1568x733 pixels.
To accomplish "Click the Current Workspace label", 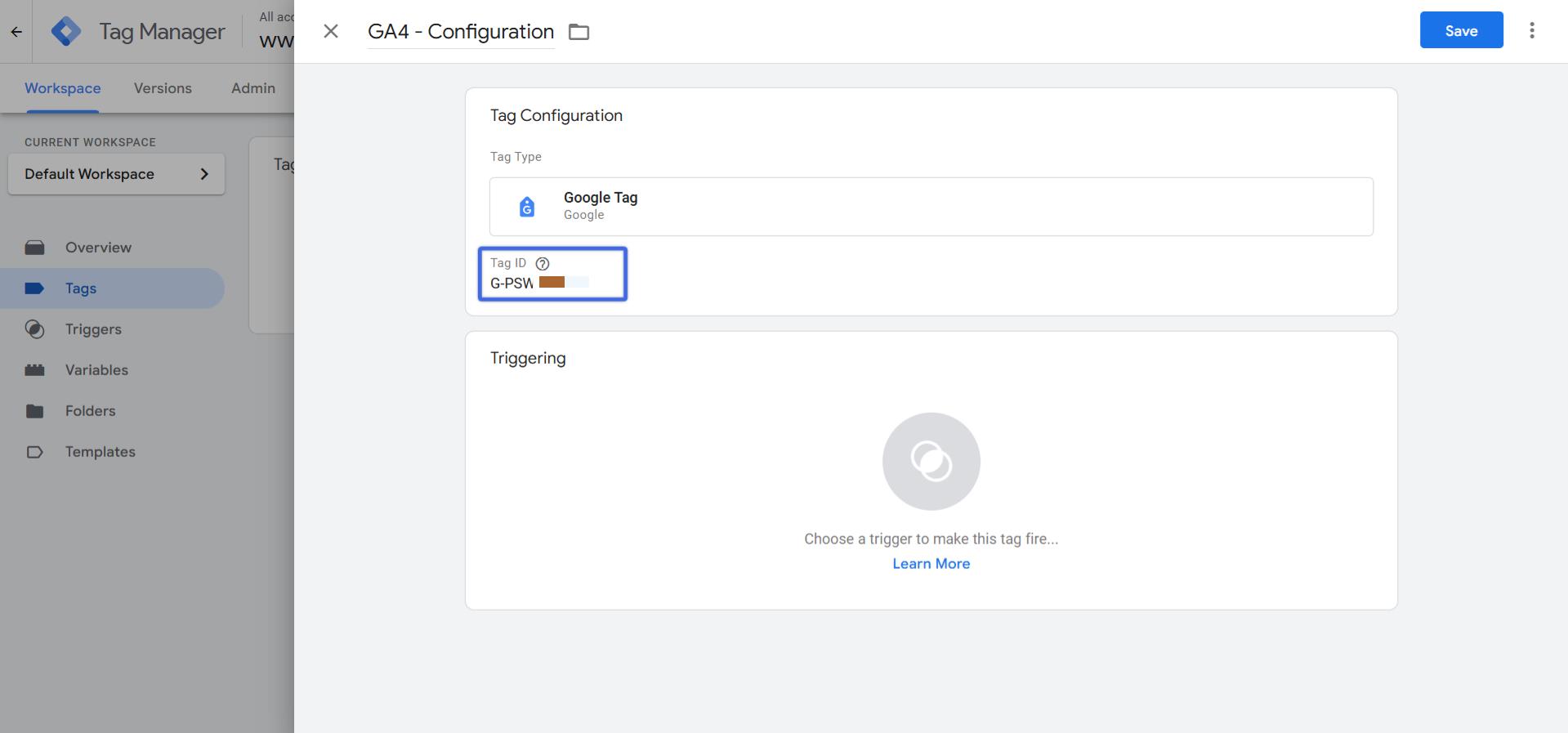I will (90, 142).
